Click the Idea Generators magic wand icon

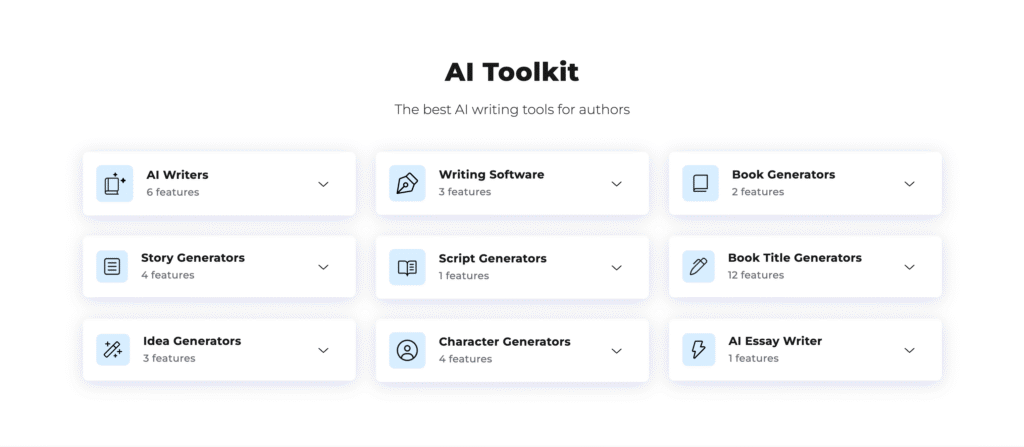pos(113,350)
